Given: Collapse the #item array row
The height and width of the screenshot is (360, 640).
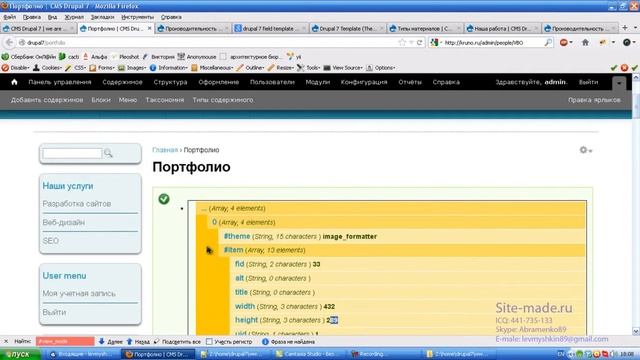Looking at the screenshot, I should (x=402, y=250).
